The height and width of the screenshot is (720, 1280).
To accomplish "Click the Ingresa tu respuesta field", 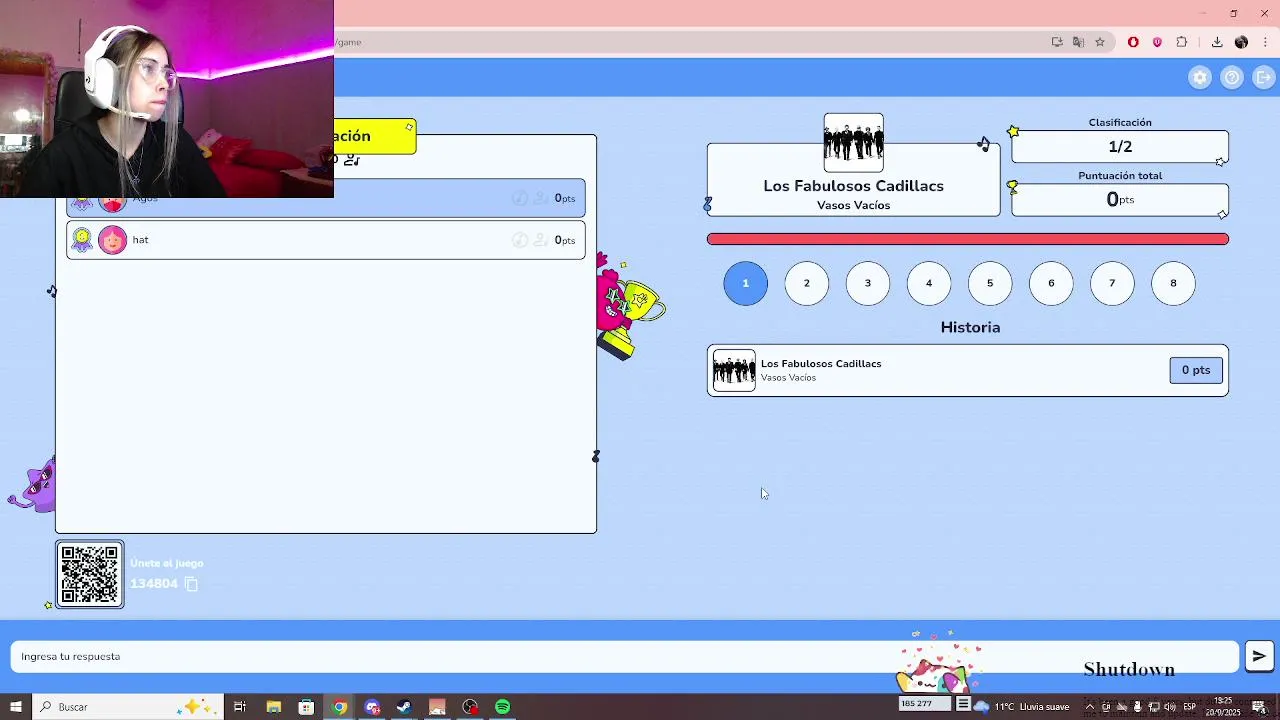I will (625, 656).
